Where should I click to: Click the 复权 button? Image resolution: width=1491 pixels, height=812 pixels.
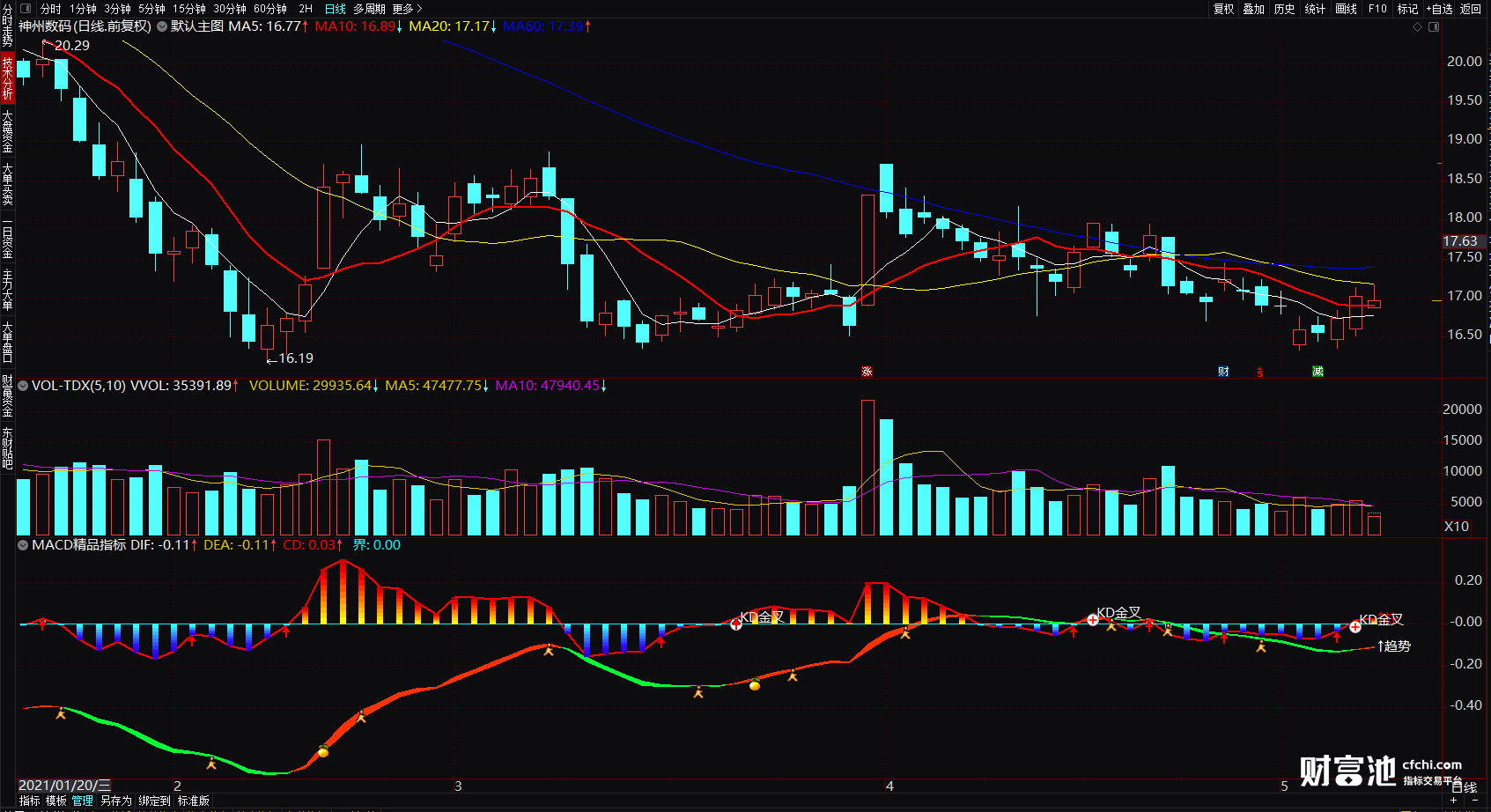coord(1223,9)
